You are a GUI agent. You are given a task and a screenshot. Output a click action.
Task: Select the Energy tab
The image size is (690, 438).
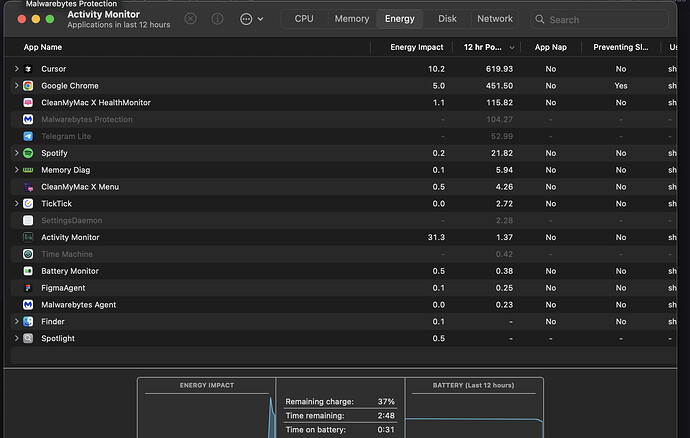400,19
